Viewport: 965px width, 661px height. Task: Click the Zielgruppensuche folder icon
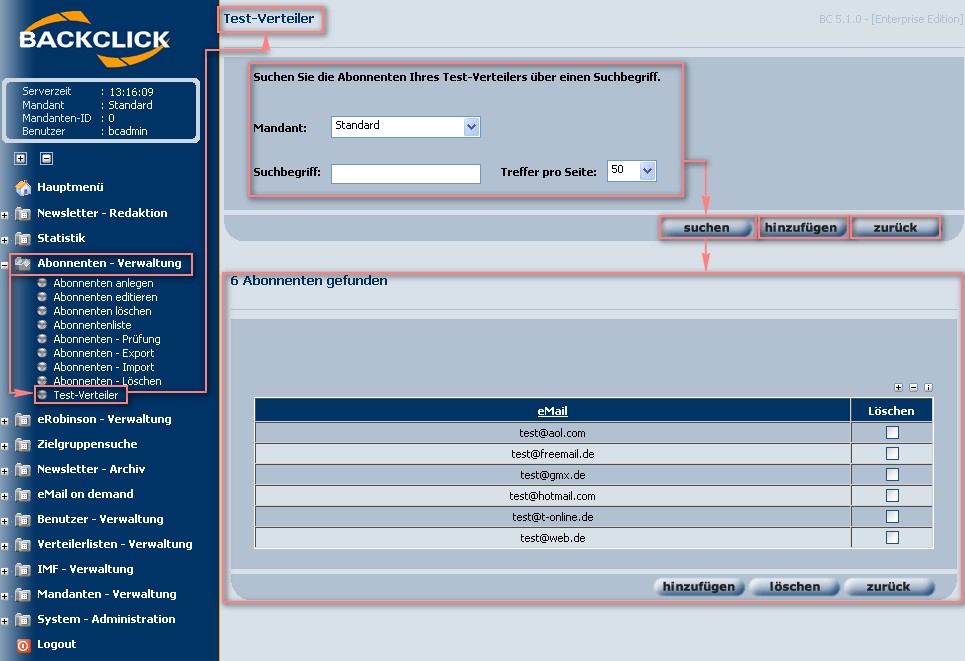[23, 444]
